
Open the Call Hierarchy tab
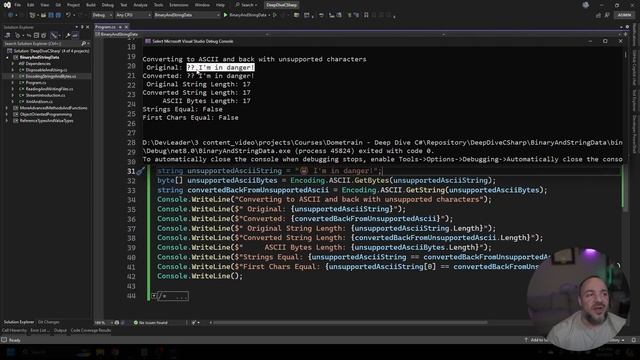coord(14,330)
